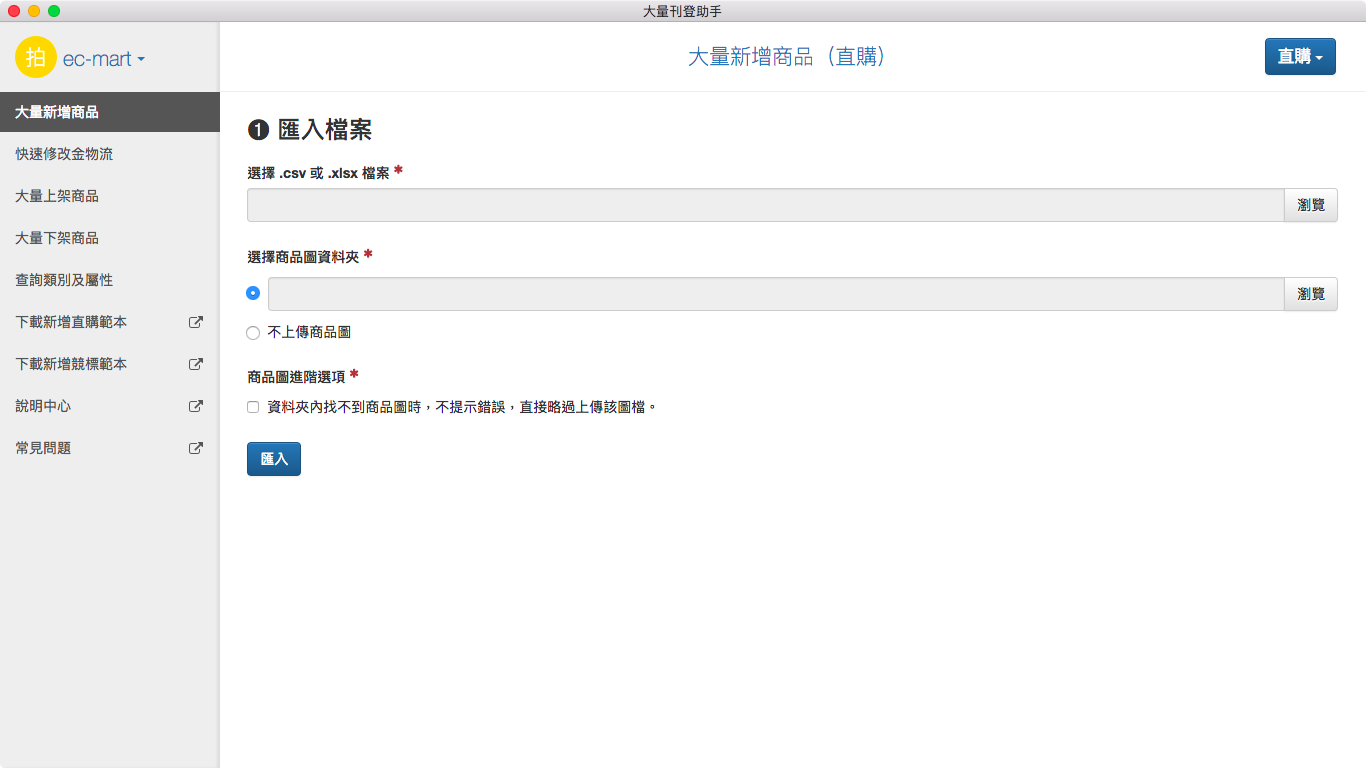Viewport: 1366px width, 768px height.
Task: Select the 不上傳商品圖 radio option
Action: point(253,333)
